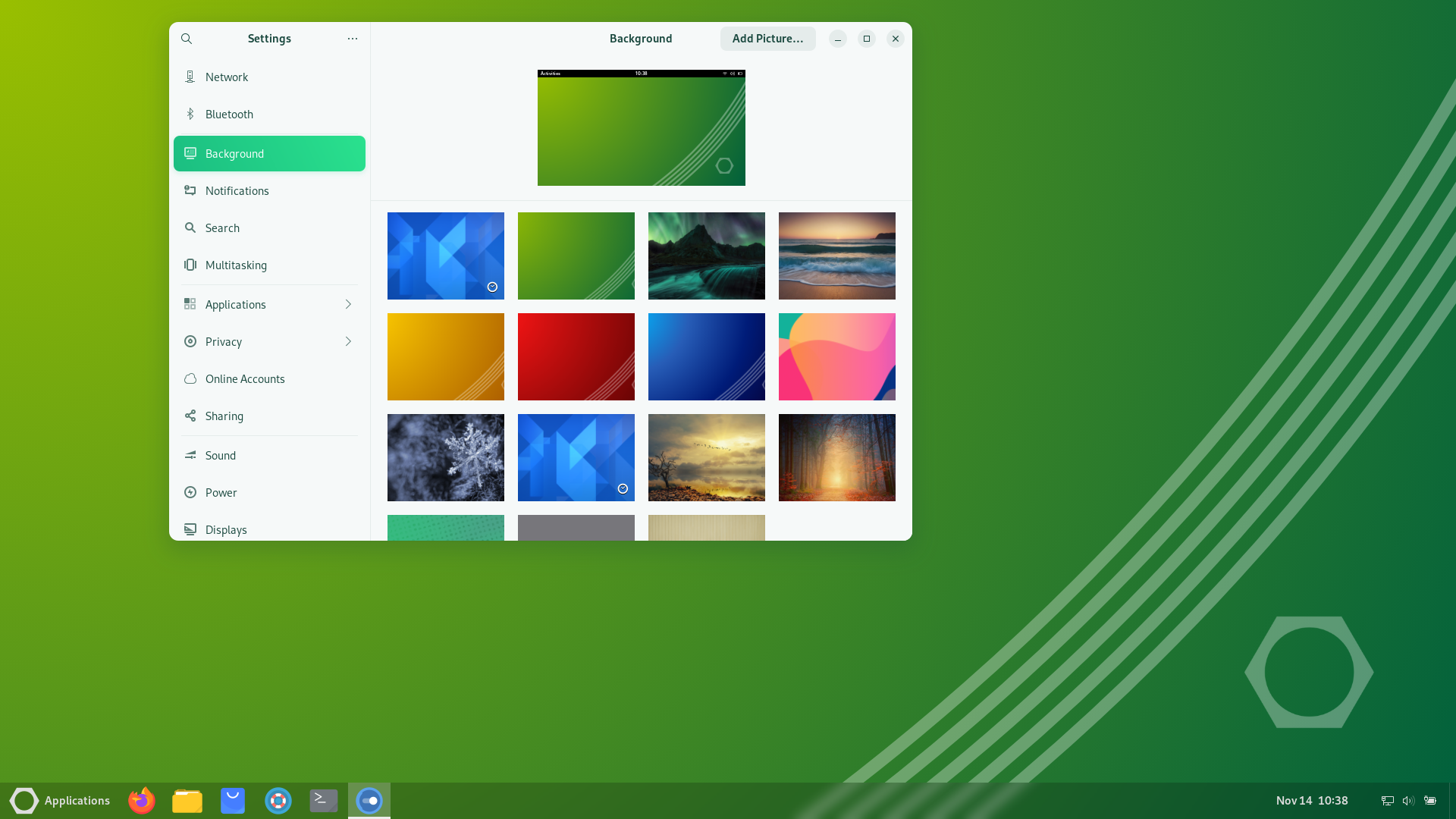This screenshot has width=1456, height=819.
Task: Open the Help lifebuoy icon in taskbar
Action: [x=278, y=801]
